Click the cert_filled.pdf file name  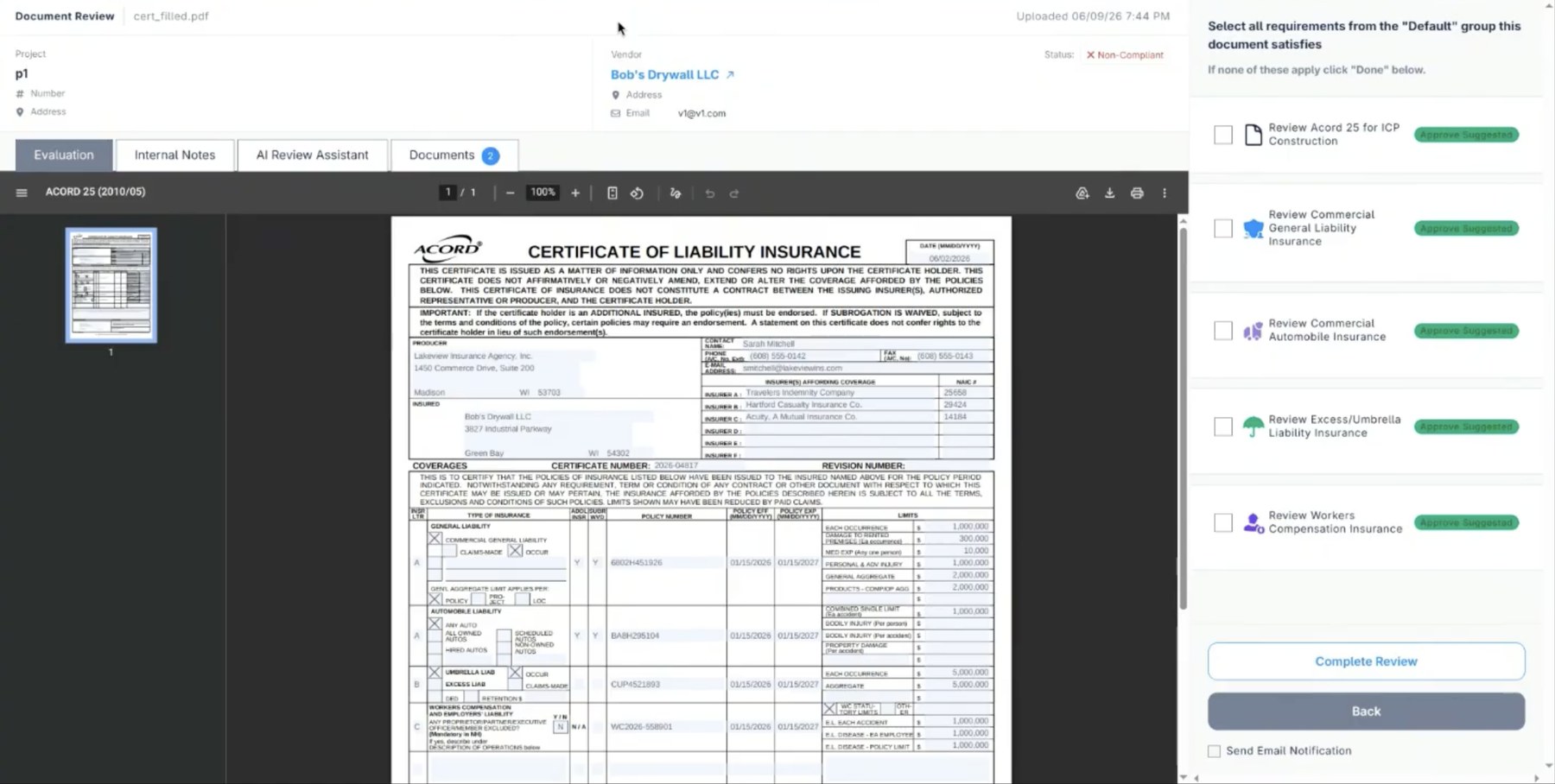171,16
